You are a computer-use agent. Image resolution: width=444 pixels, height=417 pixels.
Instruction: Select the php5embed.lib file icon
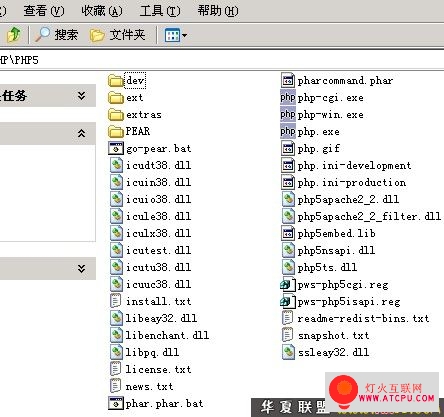[288, 233]
